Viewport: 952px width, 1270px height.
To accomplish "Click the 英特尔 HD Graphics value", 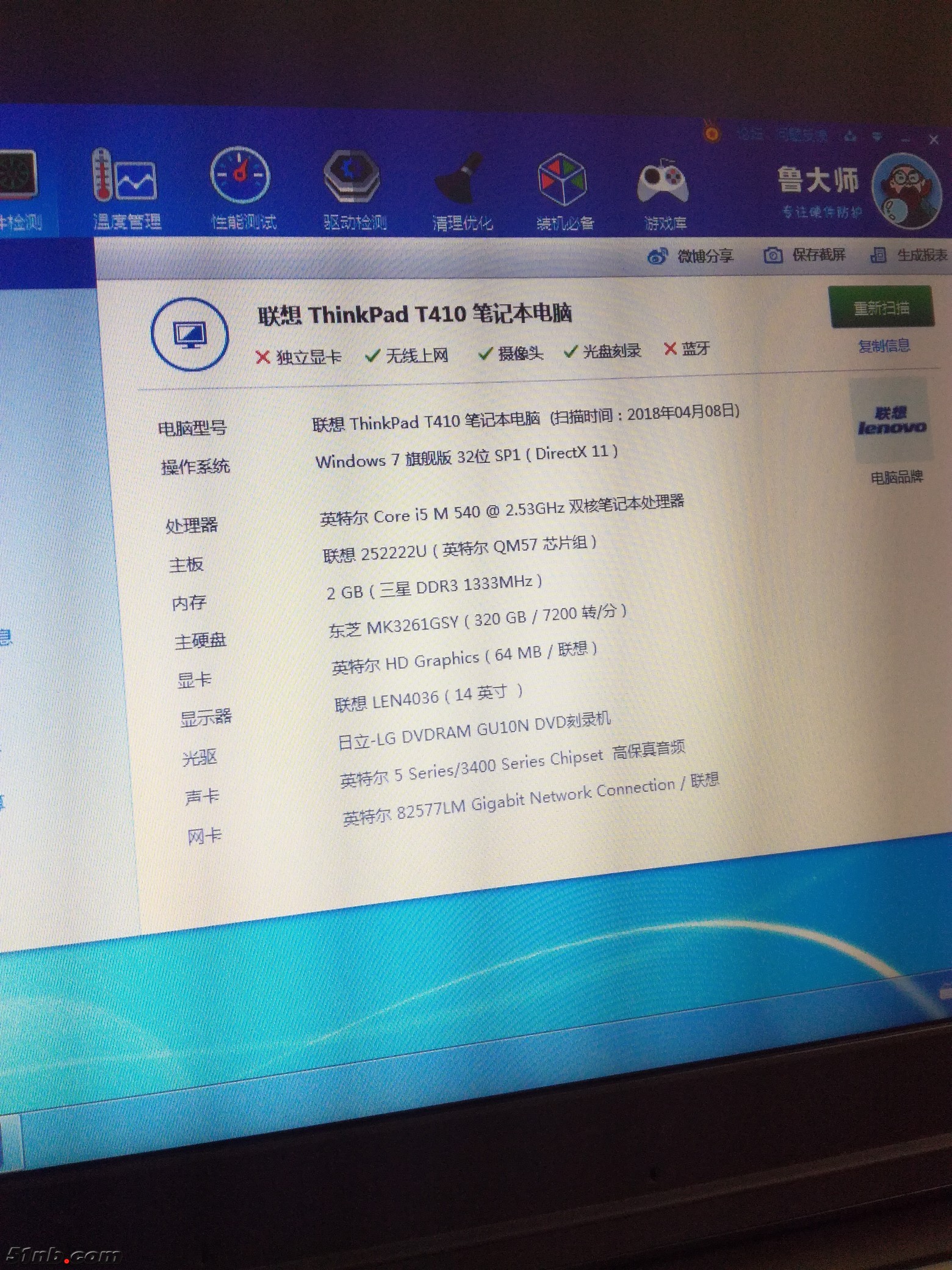I will click(464, 658).
